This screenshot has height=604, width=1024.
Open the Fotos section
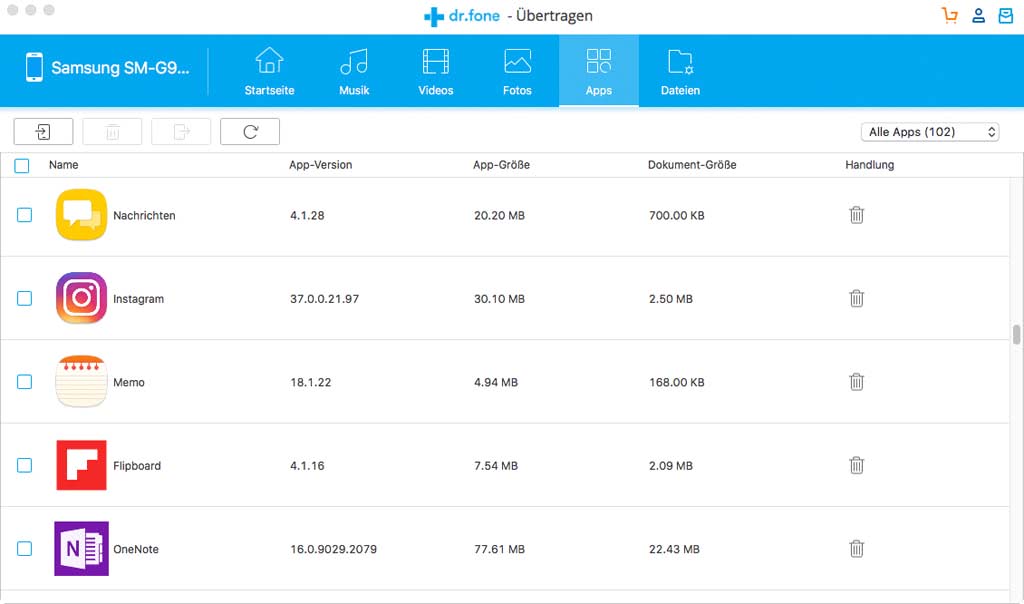517,68
